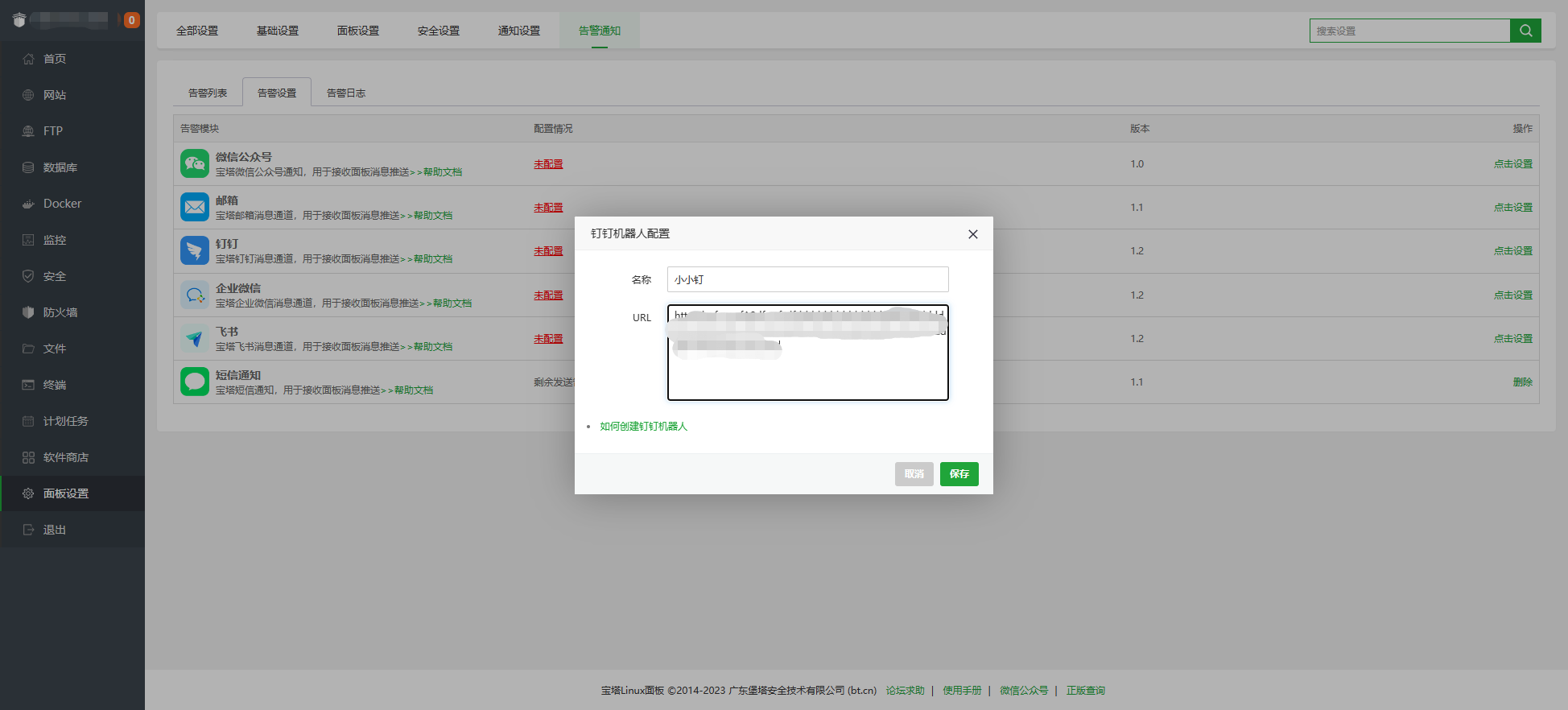Click the 保存 button in dialog
This screenshot has height=710, width=1568.
[x=959, y=474]
